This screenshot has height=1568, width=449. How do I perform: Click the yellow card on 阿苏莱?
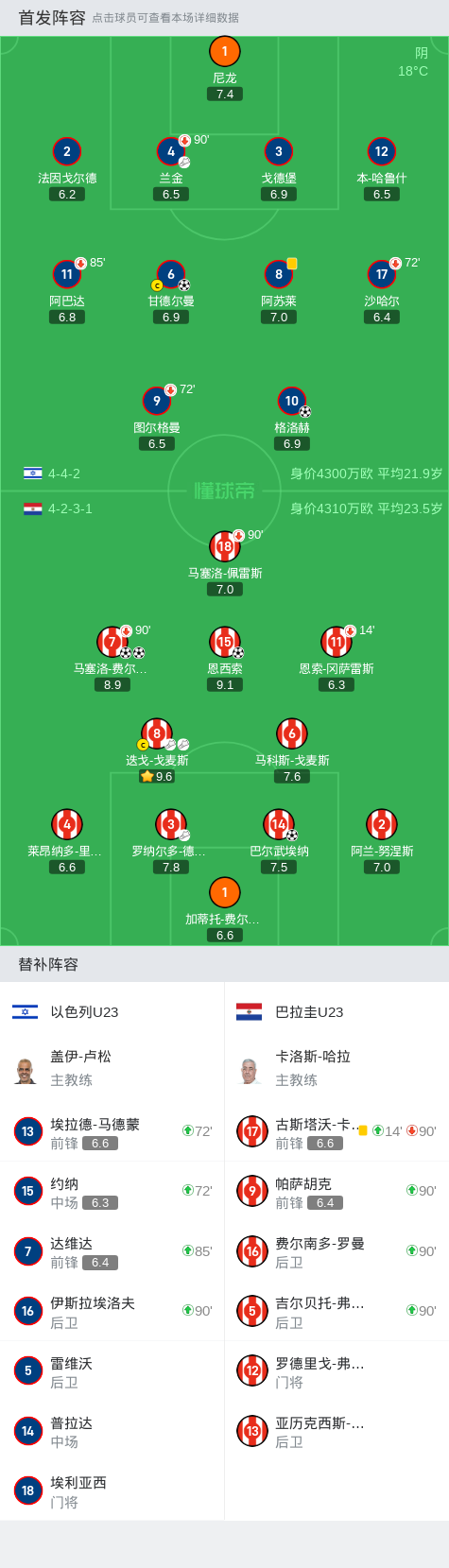[292, 264]
